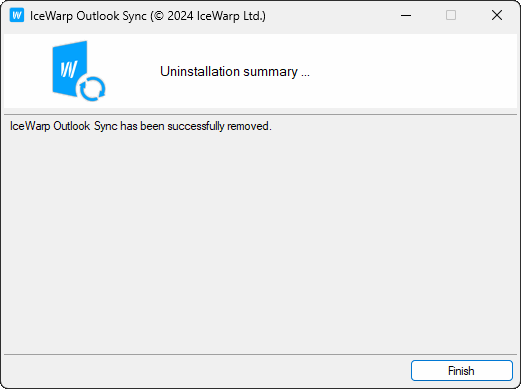Screen dimensions: 521x389
Task: Click the 'IceWarp Outlook Sync' title bar text
Action: [x=88, y=16]
